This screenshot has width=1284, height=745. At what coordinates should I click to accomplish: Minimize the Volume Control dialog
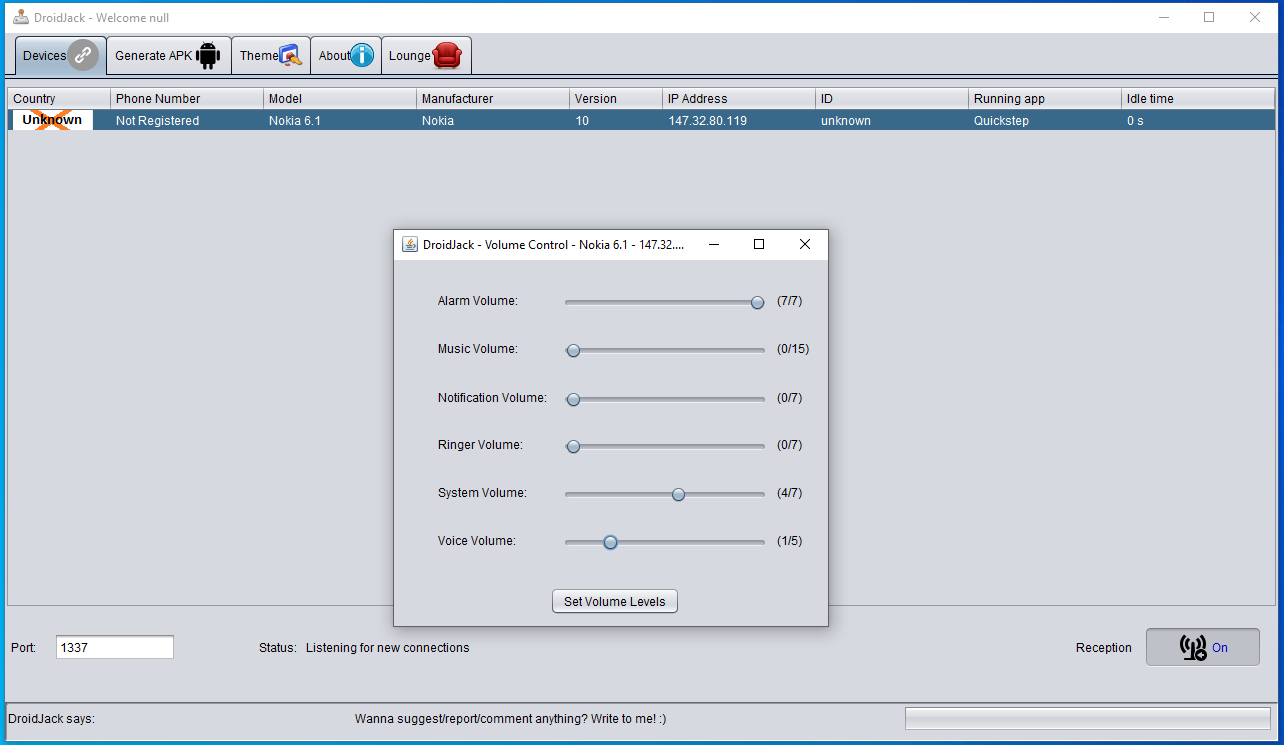(714, 244)
